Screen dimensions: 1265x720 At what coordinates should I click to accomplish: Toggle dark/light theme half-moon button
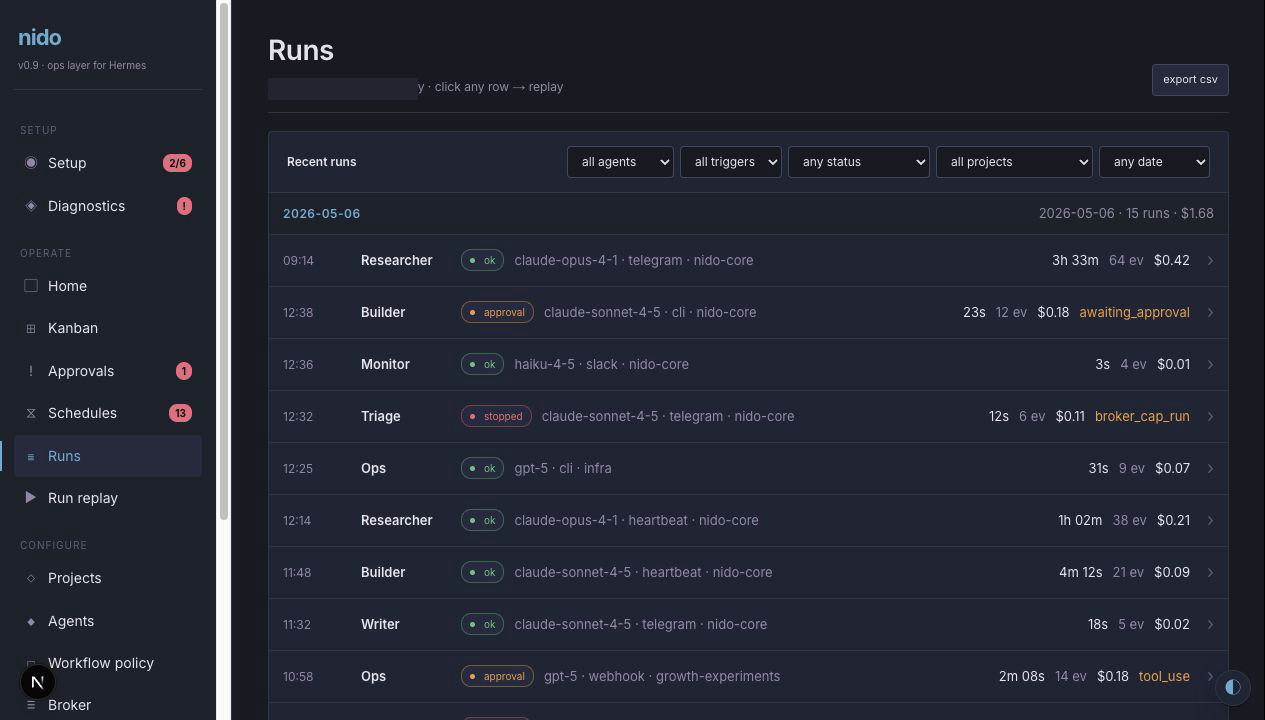(1233, 687)
